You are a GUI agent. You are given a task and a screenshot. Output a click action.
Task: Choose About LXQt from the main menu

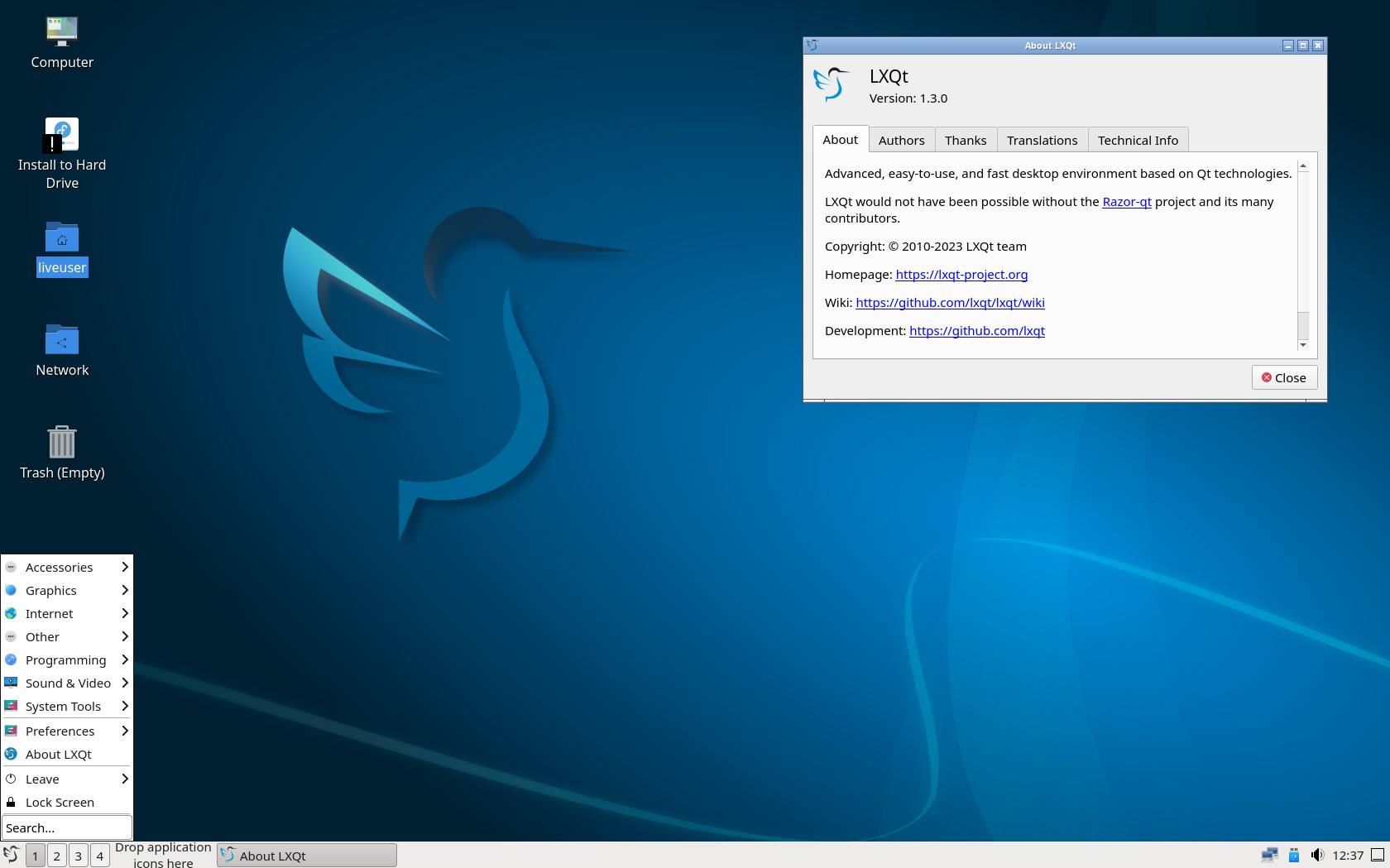(x=67, y=754)
